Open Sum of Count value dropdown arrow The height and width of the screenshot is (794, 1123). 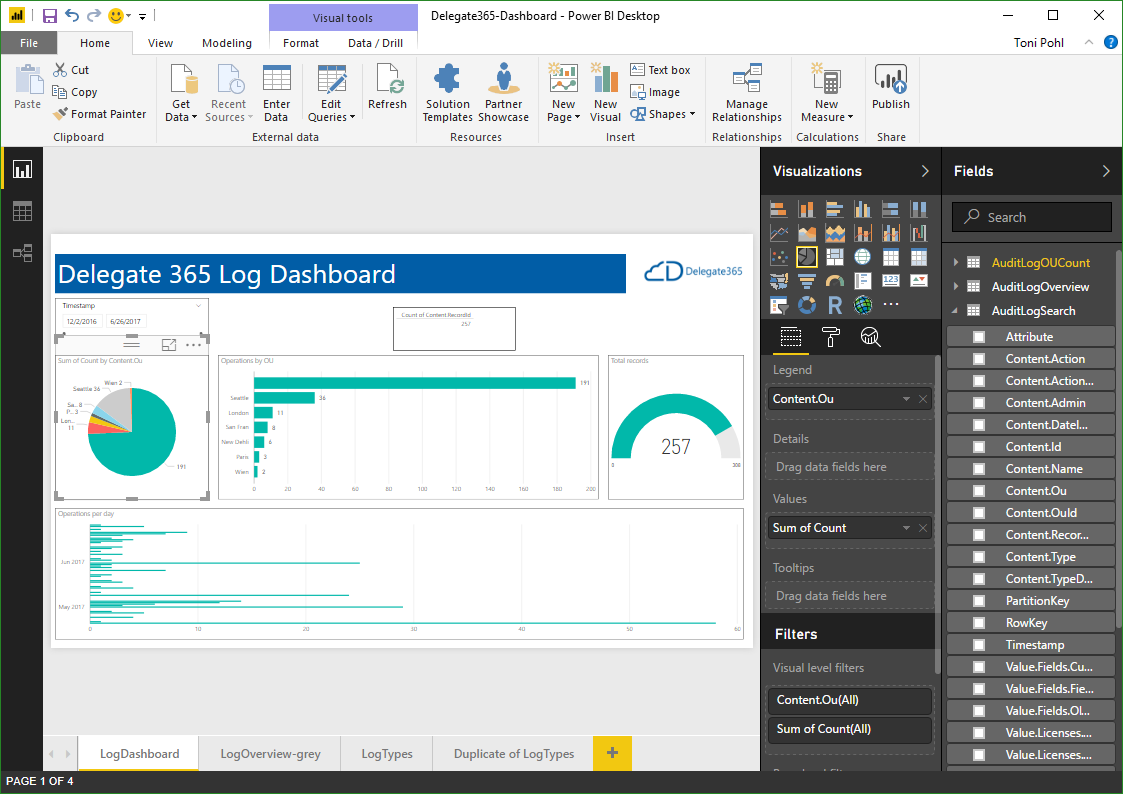(x=906, y=528)
